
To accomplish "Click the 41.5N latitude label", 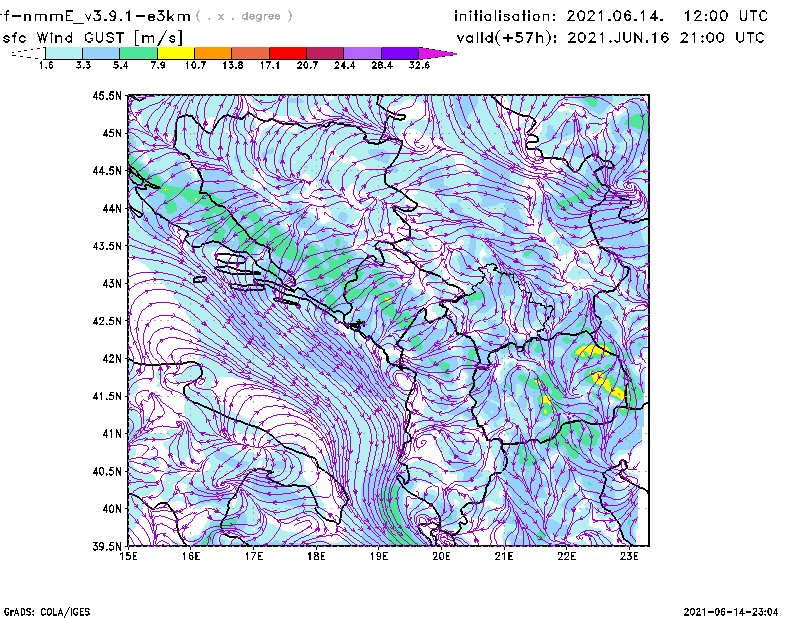I will (x=107, y=396).
